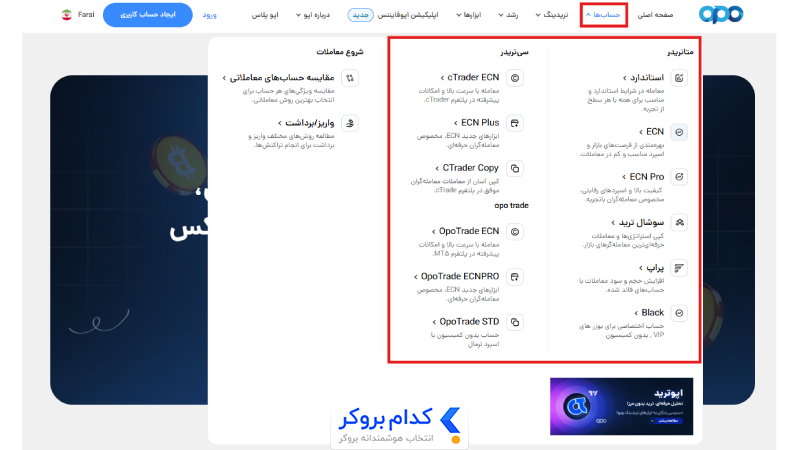Expand the تریدینگ menu
800x450 pixels.
coord(552,15)
